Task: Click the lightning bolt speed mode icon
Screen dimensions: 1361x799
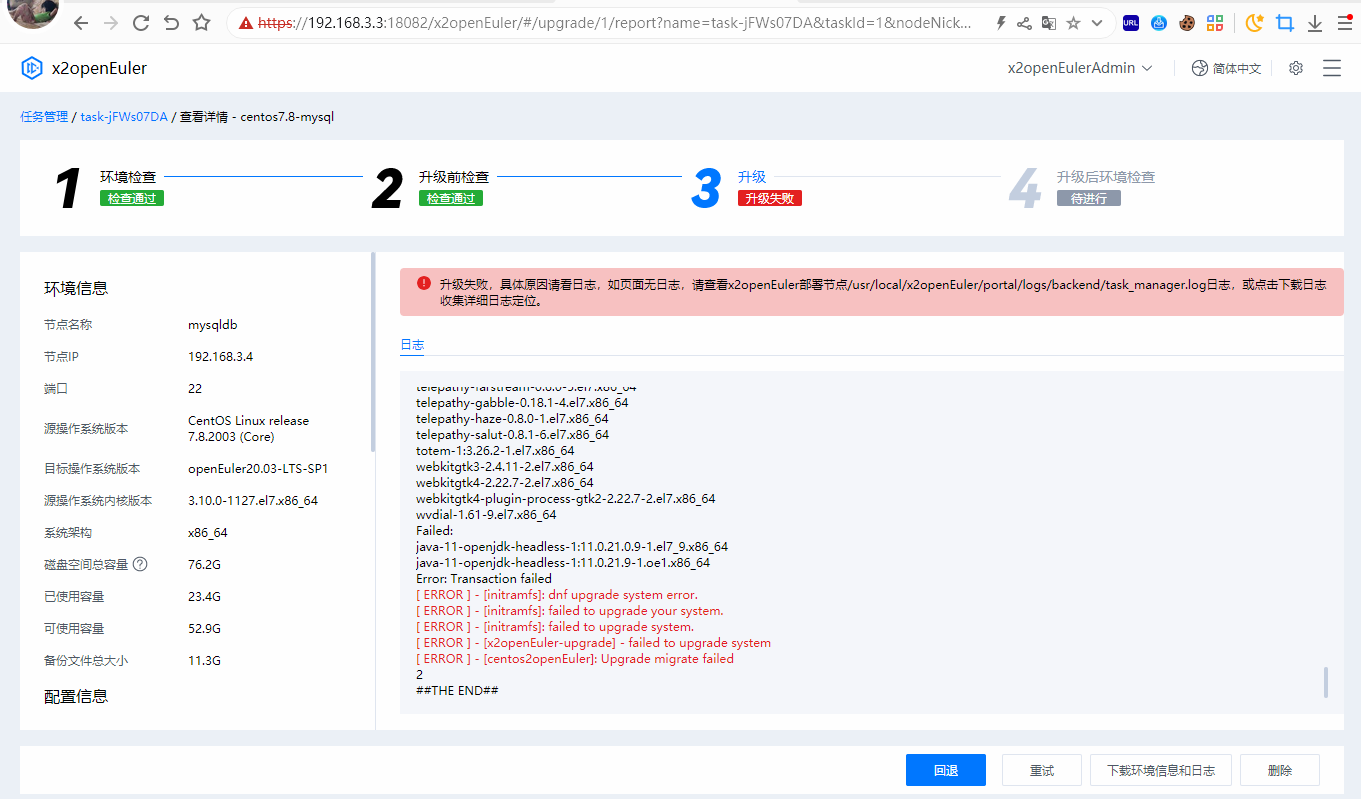Action: pyautogui.click(x=1001, y=22)
